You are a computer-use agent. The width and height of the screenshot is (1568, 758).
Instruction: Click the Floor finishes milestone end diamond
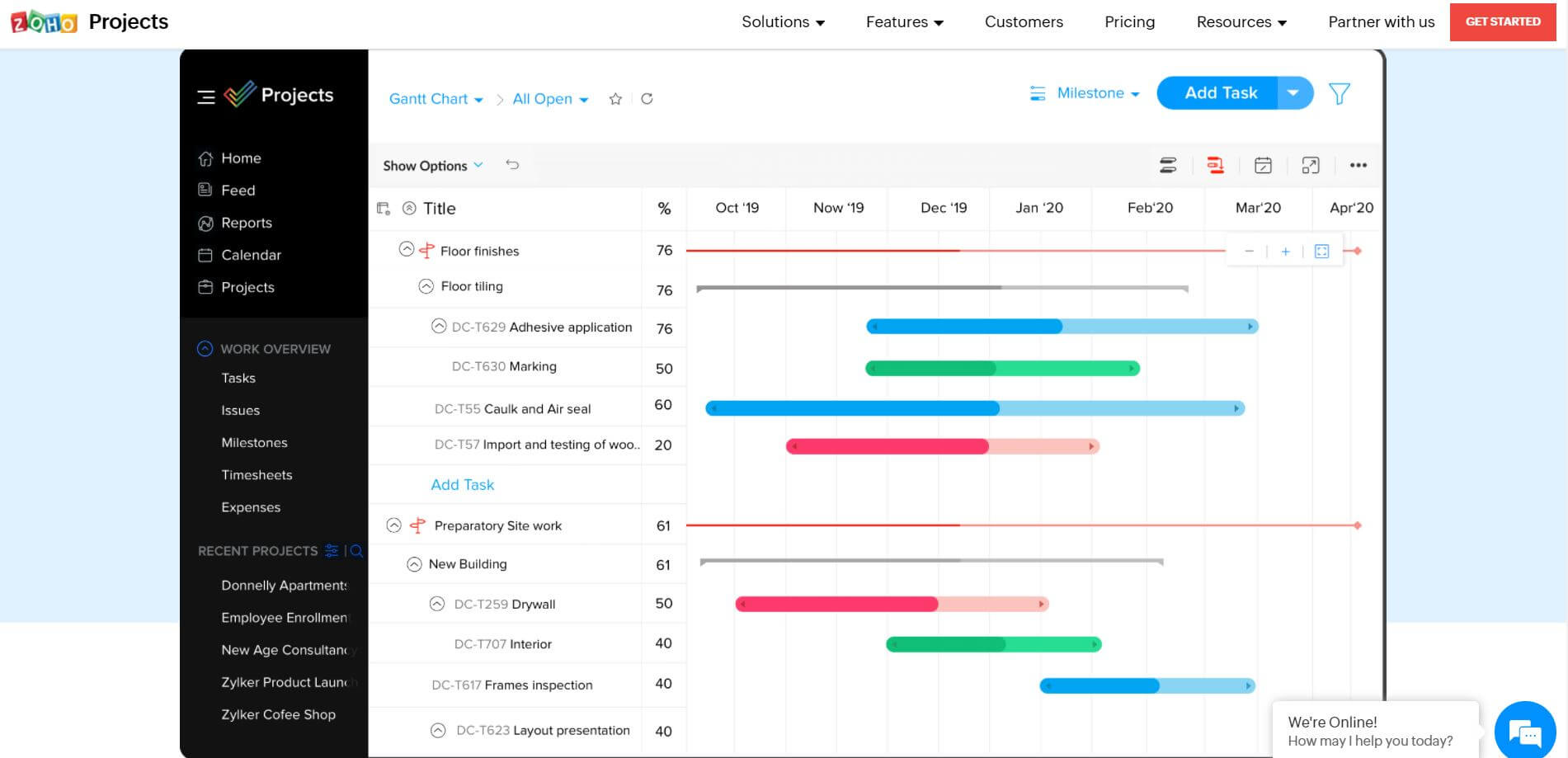[1357, 251]
